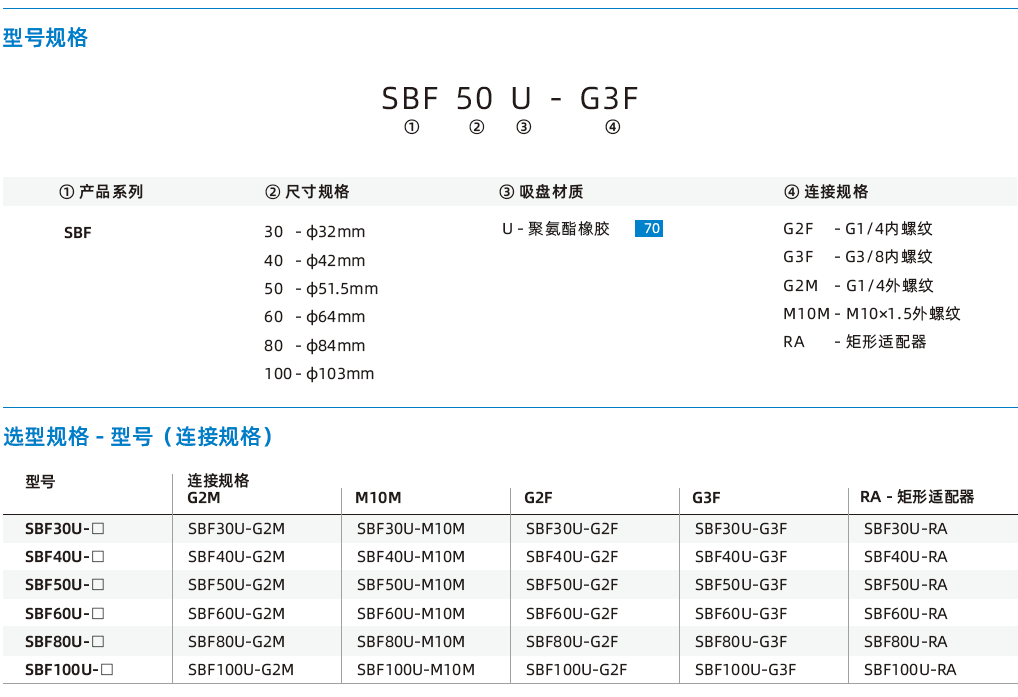Click the 60 - φ64mm size entry

click(314, 317)
